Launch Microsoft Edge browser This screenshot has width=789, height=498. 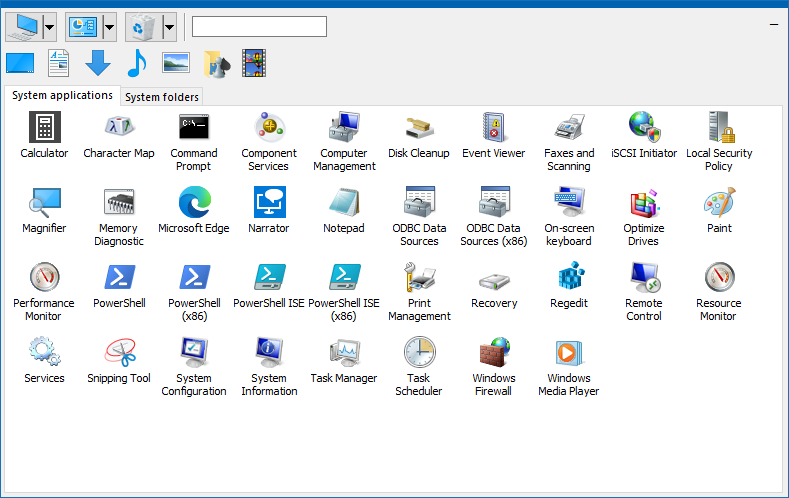194,203
